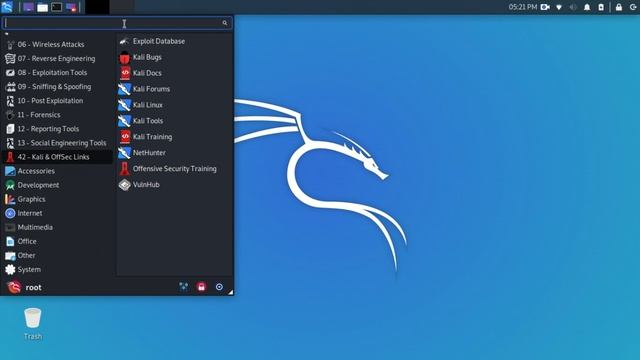The image size is (640, 360).
Task: Select 10 - Post Exploitation category
Action: tap(57, 101)
